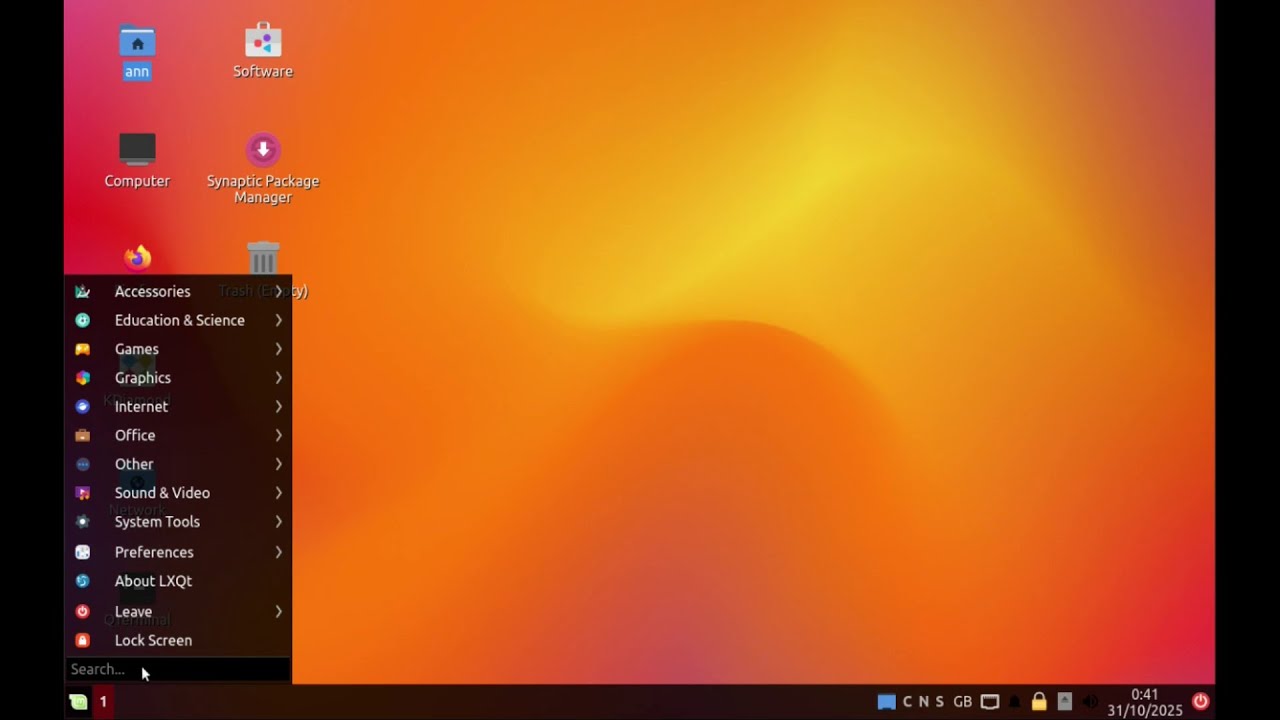
Task: Click the Sound & Video category icon
Action: (83, 493)
